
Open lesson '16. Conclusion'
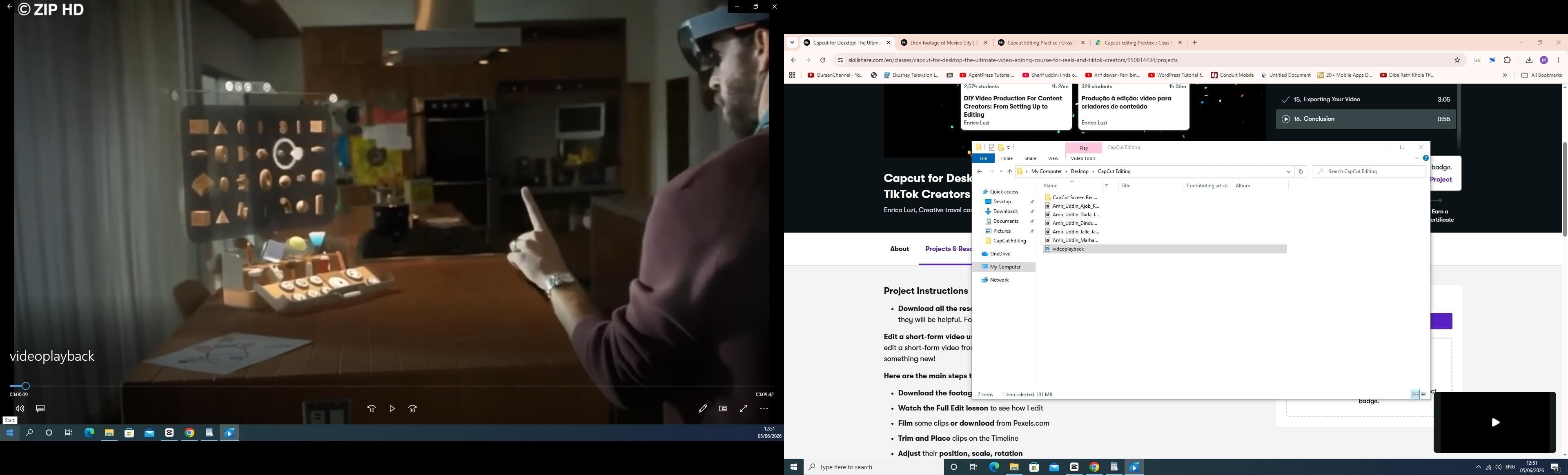click(x=1366, y=119)
